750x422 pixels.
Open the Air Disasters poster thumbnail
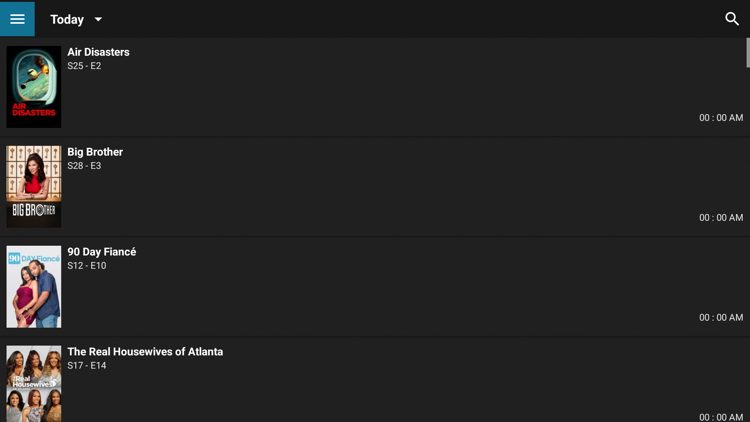coord(33,87)
